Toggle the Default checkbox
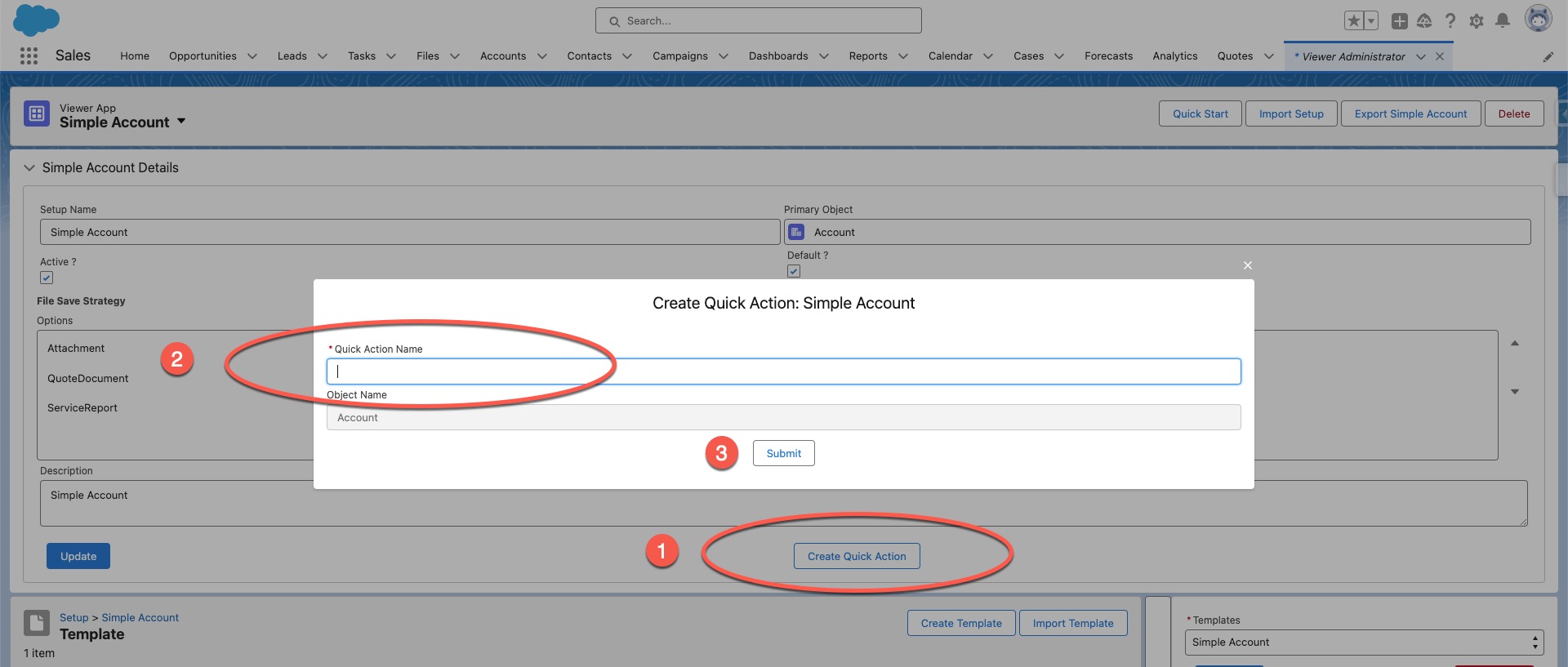Image resolution: width=1568 pixels, height=667 pixels. tap(794, 271)
